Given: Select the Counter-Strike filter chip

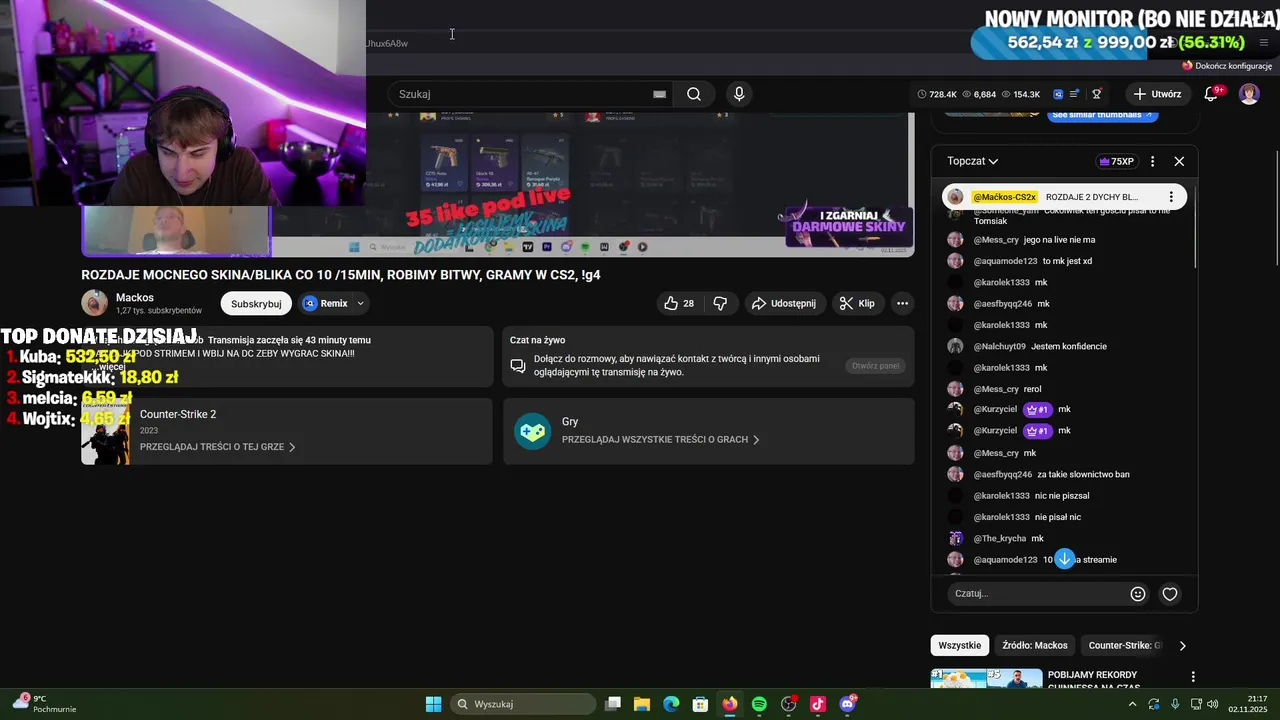Looking at the screenshot, I should pos(1125,645).
